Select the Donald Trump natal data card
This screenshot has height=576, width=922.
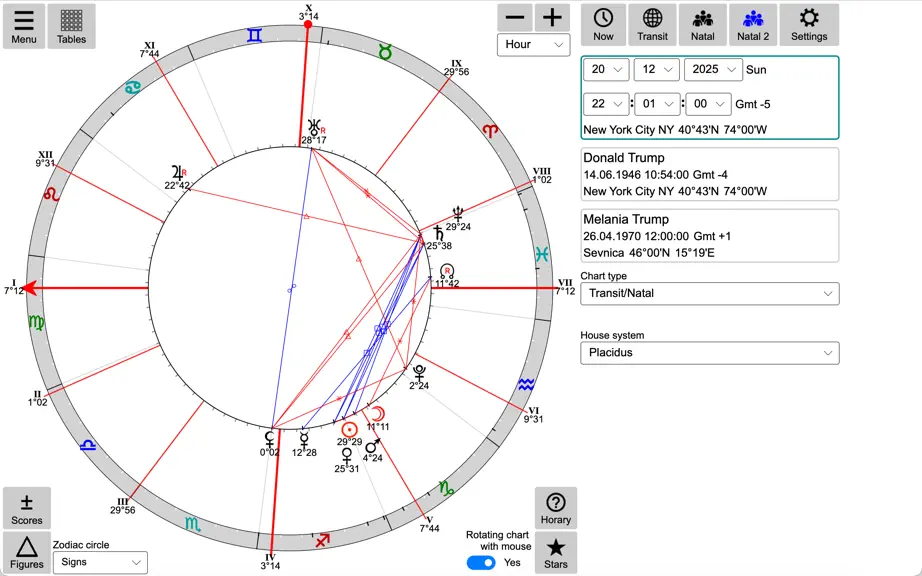point(710,175)
